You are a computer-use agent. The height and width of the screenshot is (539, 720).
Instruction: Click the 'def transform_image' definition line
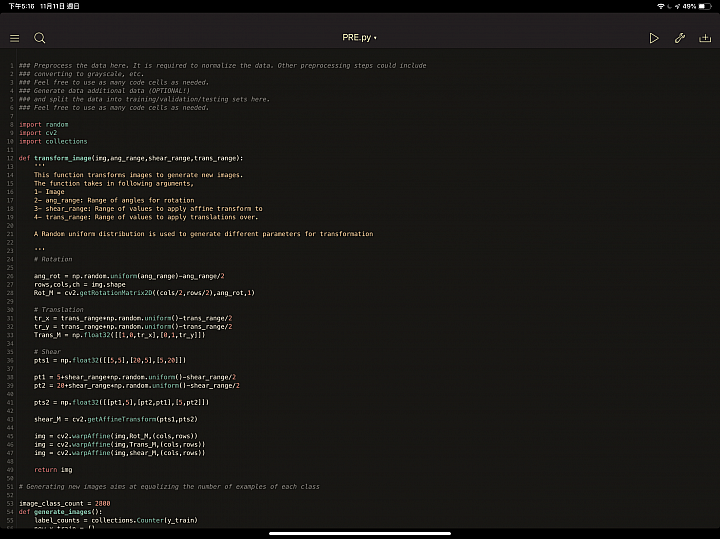point(131,158)
